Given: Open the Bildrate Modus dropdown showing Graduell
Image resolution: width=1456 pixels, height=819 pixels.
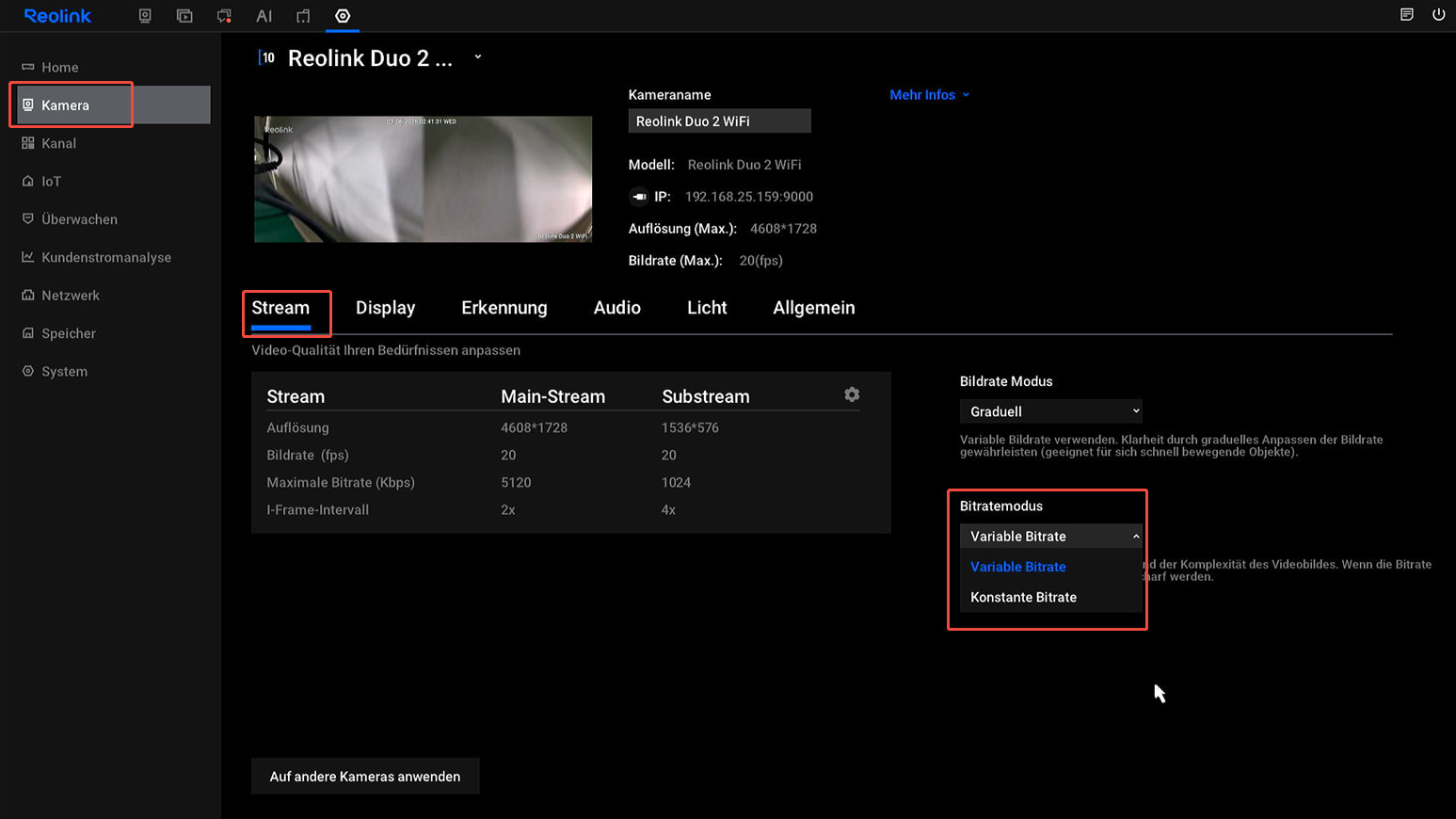Looking at the screenshot, I should (1050, 411).
